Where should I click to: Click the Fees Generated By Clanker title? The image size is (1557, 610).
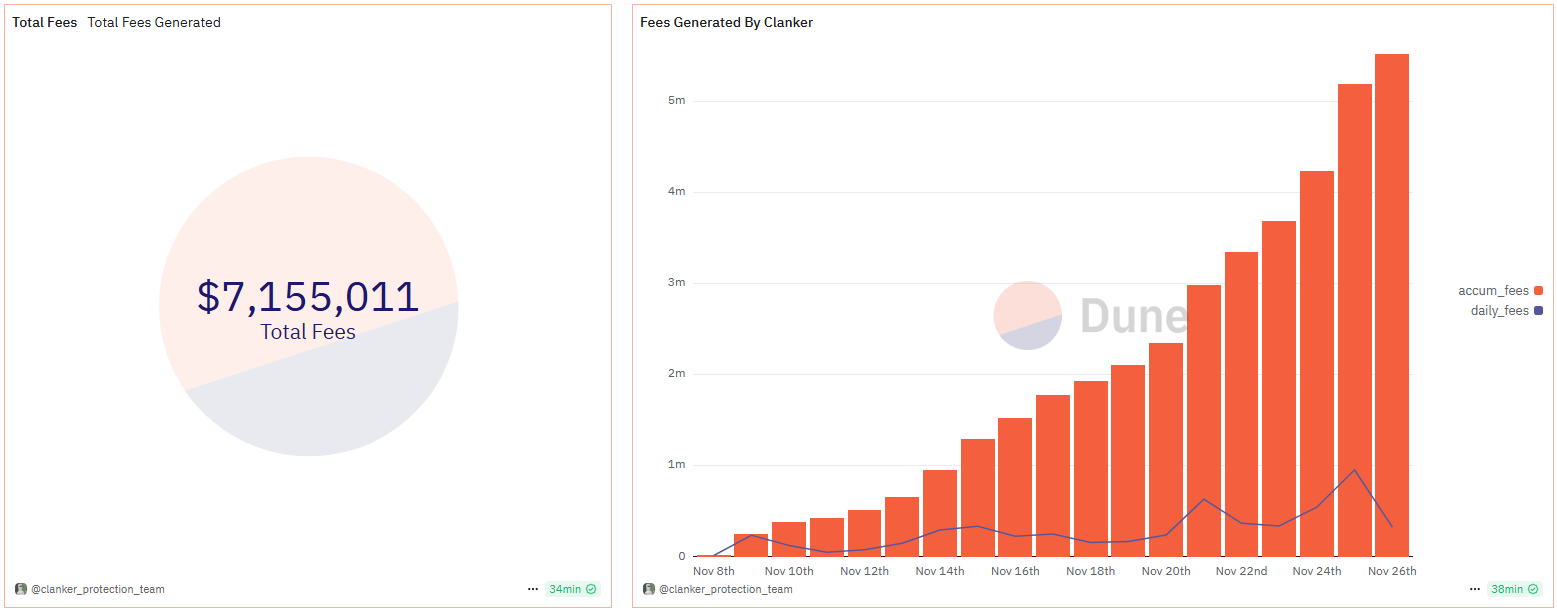point(727,22)
